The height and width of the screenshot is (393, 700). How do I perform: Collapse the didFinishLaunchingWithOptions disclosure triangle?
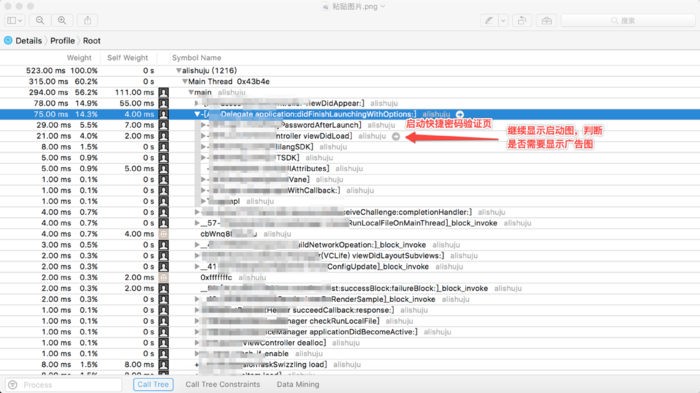197,114
